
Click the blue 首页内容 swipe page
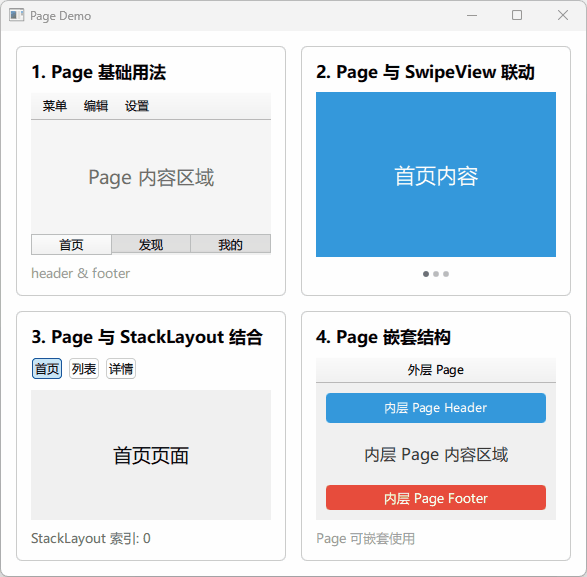(x=436, y=174)
